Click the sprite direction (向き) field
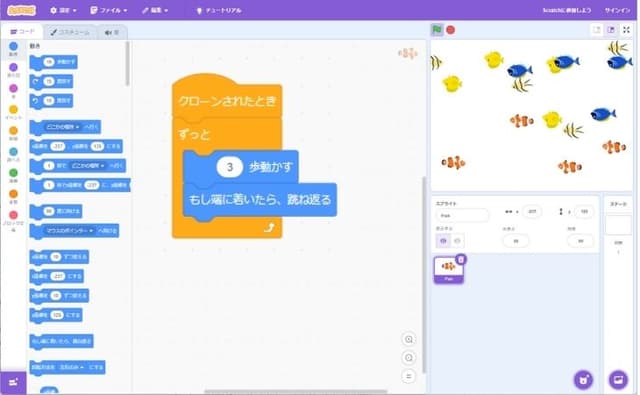The height and width of the screenshot is (395, 640). coord(580,241)
